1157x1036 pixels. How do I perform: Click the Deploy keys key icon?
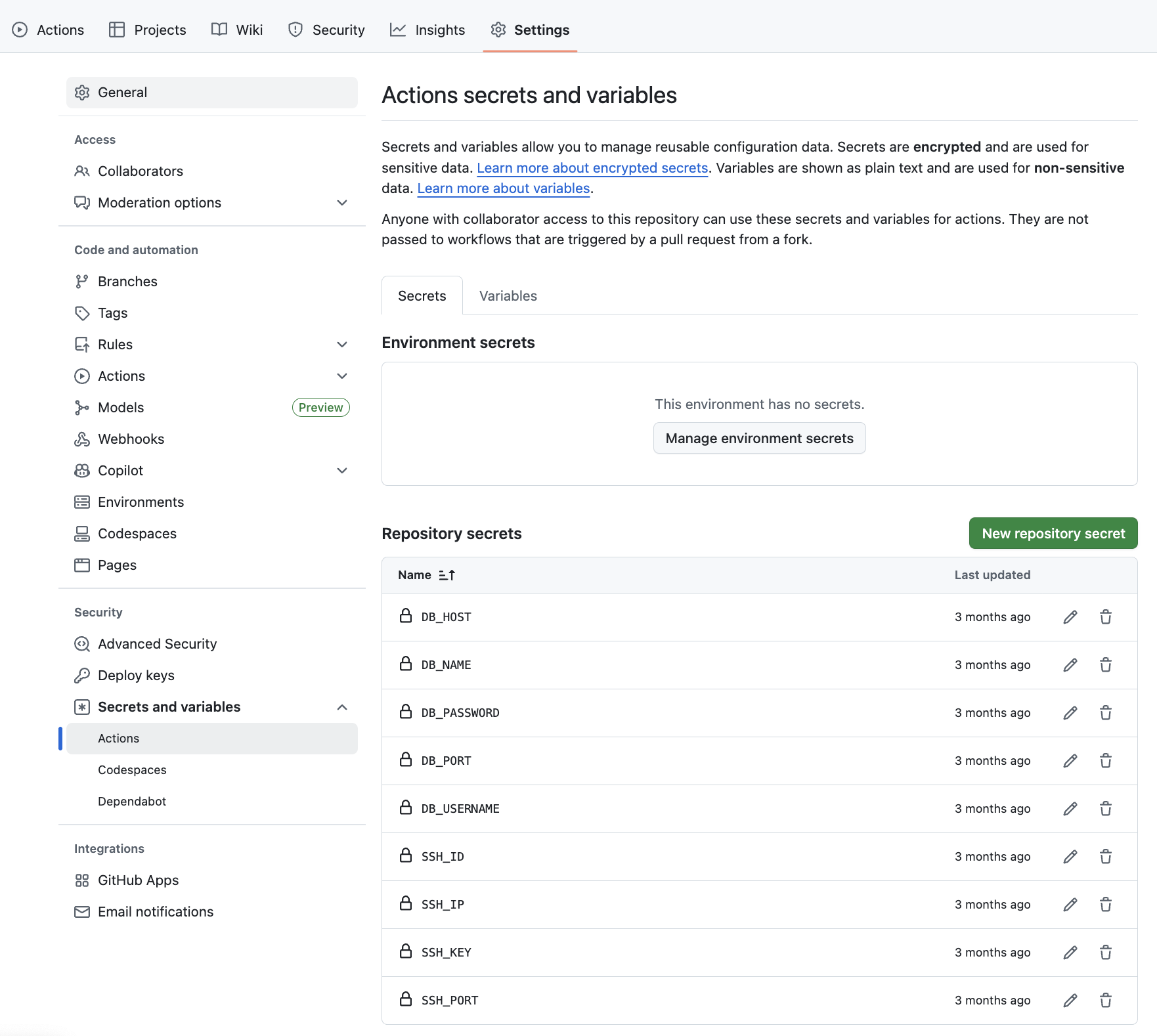[x=82, y=676]
